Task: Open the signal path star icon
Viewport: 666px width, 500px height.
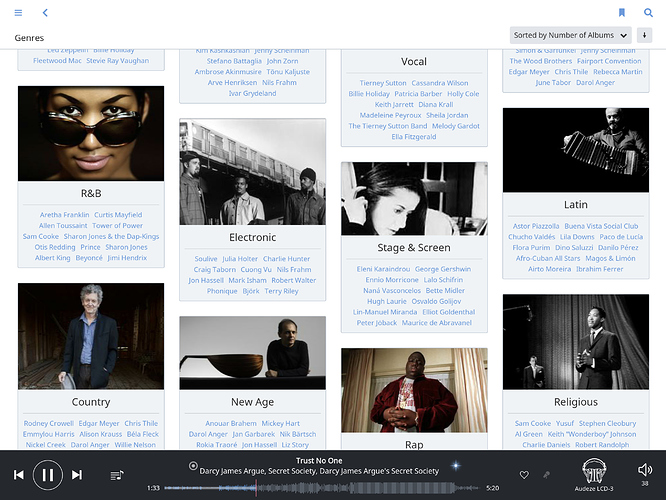Action: 456,466
